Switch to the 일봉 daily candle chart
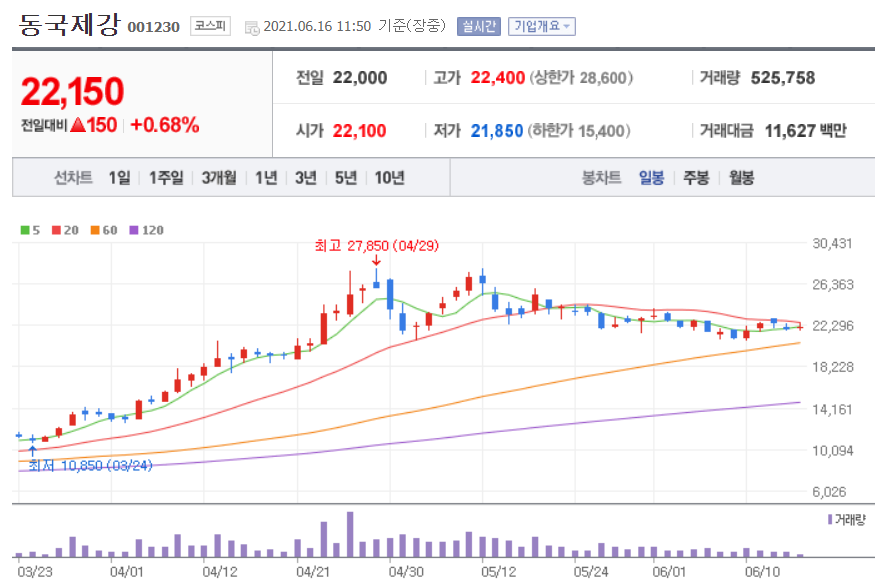875x585 pixels. [651, 178]
